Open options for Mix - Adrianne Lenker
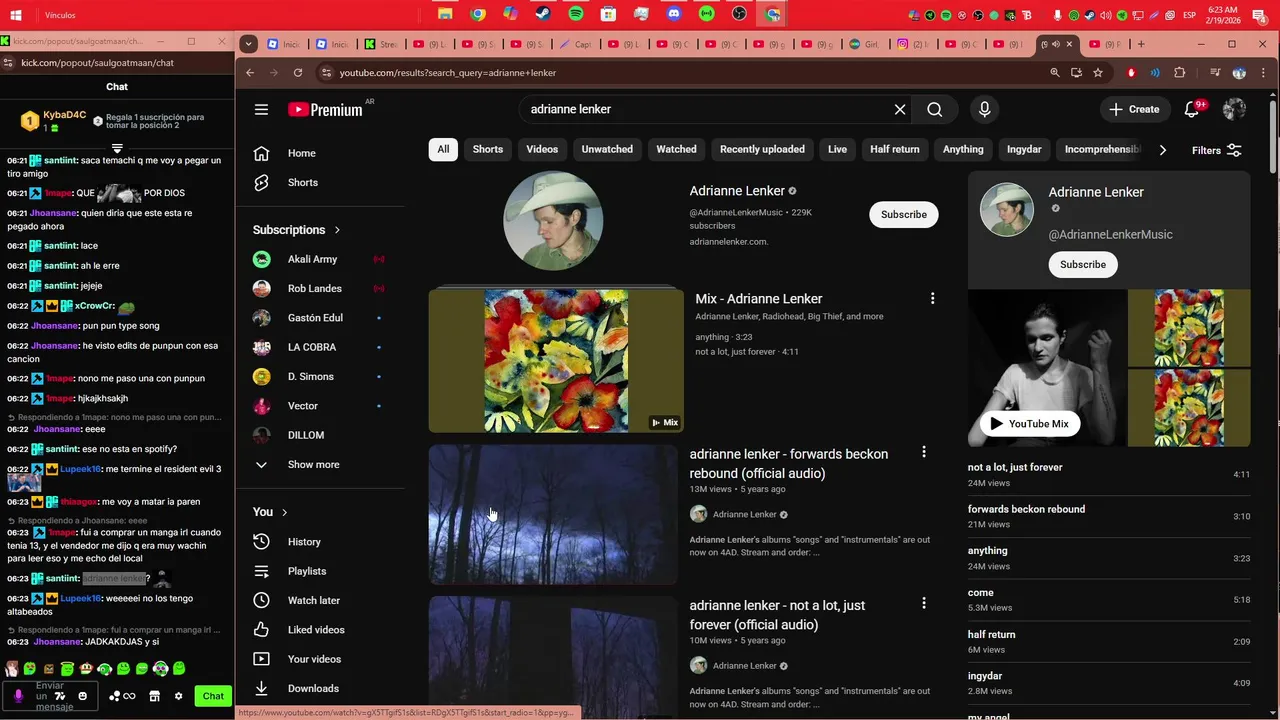Viewport: 1280px width, 720px height. 932,299
